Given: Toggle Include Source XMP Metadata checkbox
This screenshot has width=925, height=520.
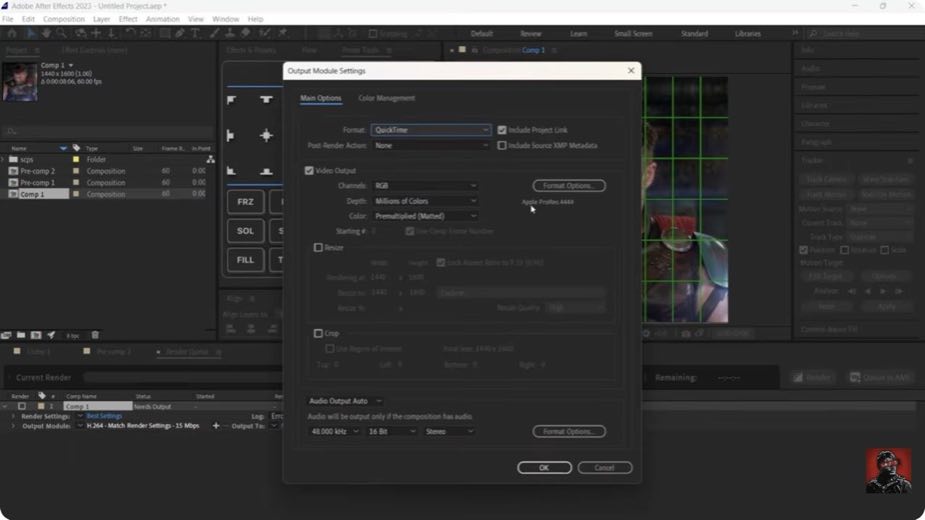Looking at the screenshot, I should click(502, 145).
